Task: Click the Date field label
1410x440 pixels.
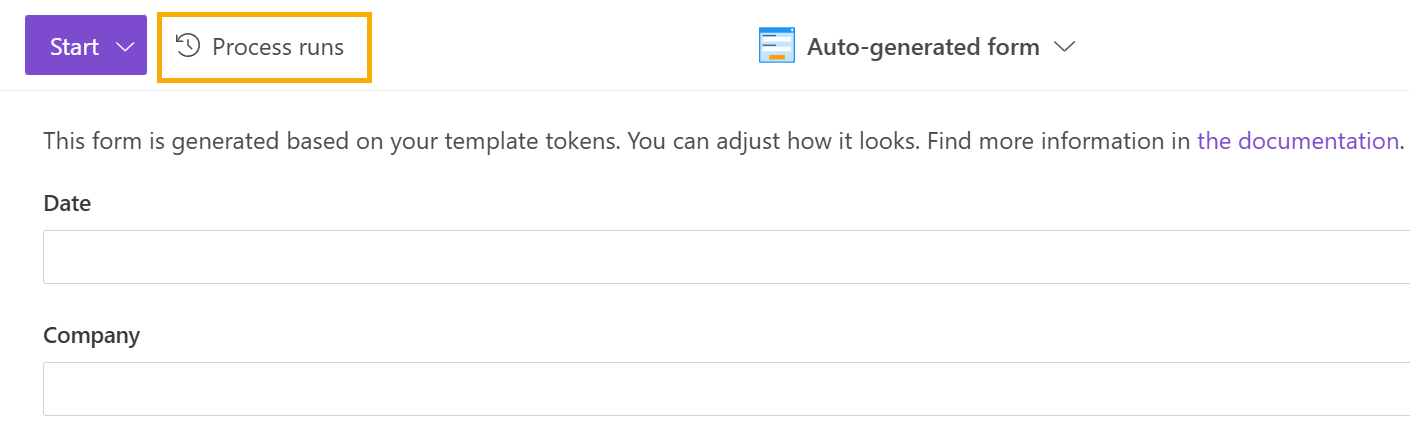Action: pyautogui.click(x=67, y=203)
